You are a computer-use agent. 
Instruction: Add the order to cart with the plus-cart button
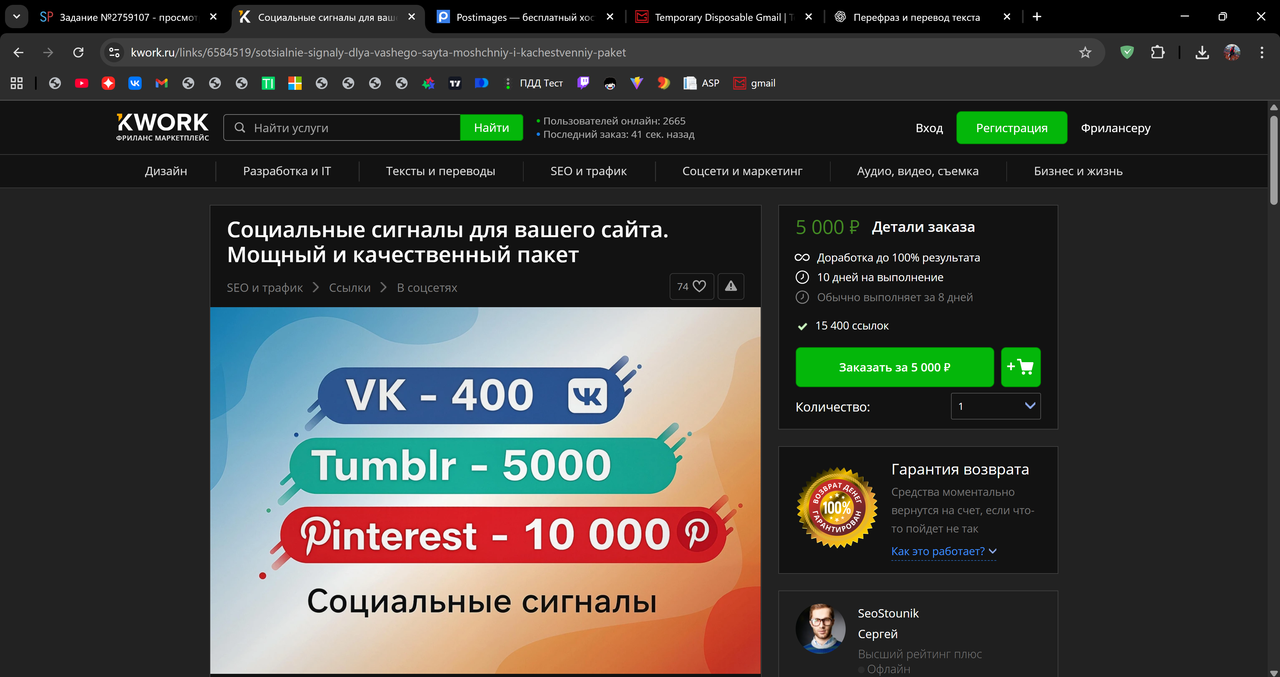coord(1021,367)
